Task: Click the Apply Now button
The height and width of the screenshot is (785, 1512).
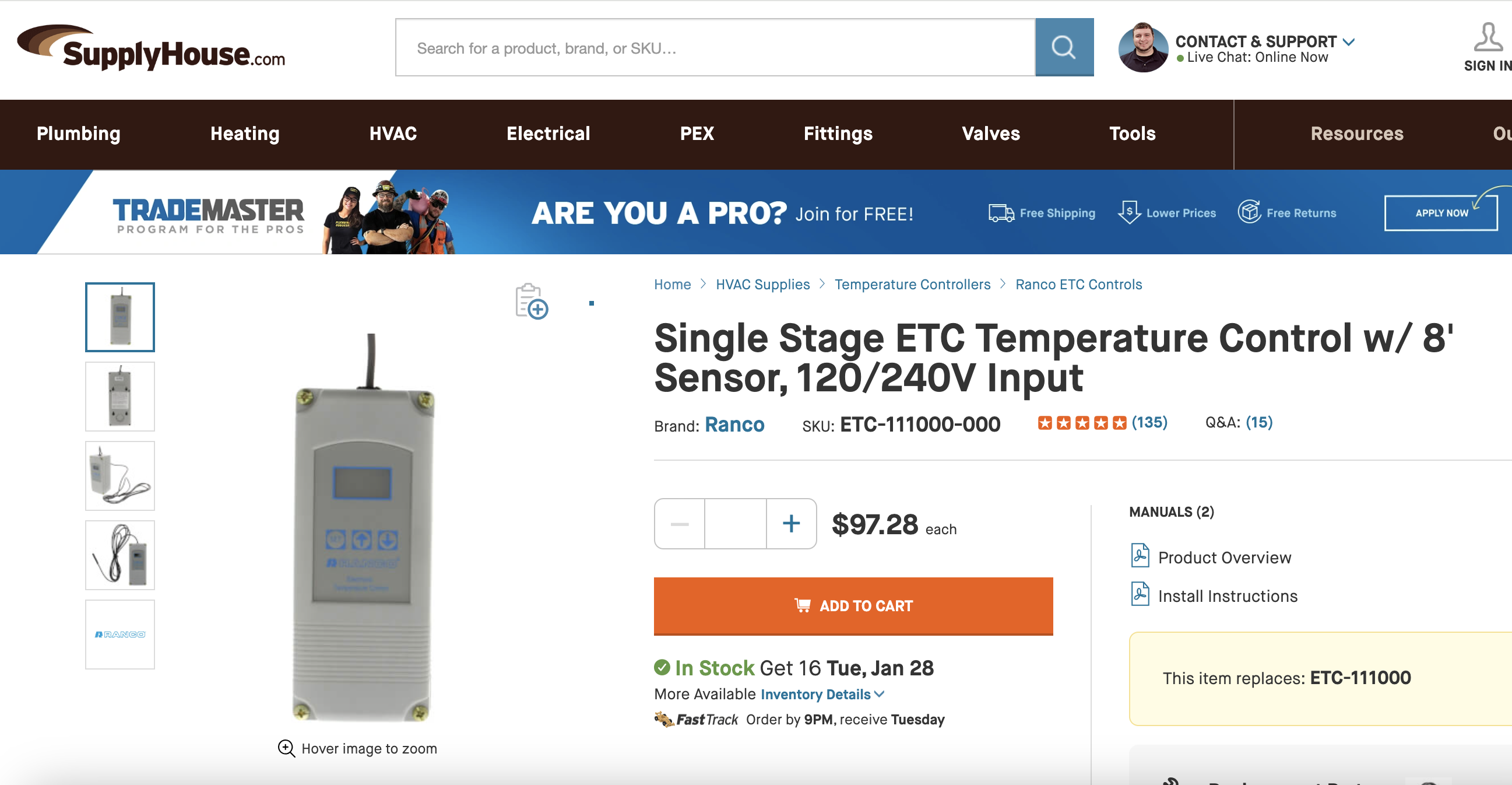Action: tap(1441, 213)
